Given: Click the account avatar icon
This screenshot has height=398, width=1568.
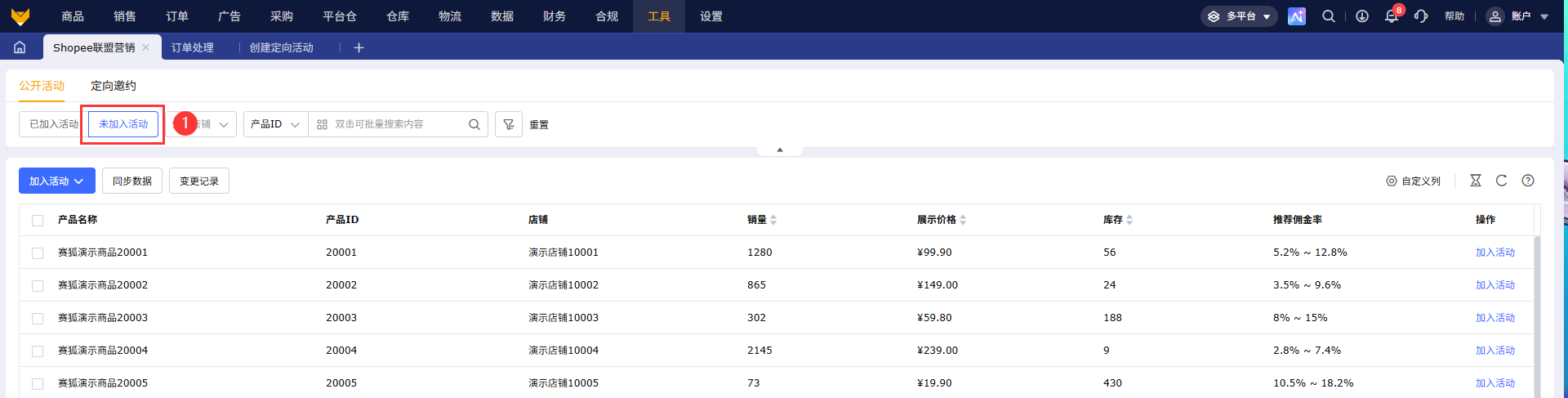Looking at the screenshot, I should (x=1495, y=16).
